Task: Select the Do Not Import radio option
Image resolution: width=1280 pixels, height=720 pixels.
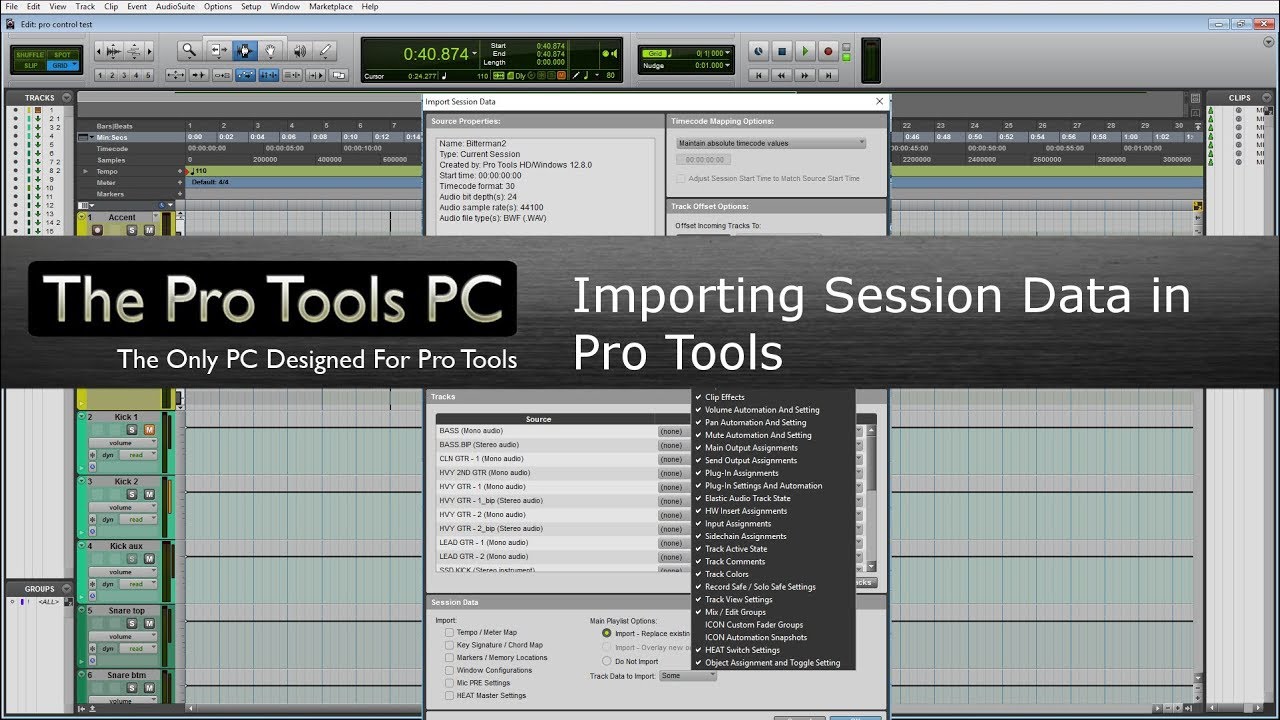Action: 606,661
